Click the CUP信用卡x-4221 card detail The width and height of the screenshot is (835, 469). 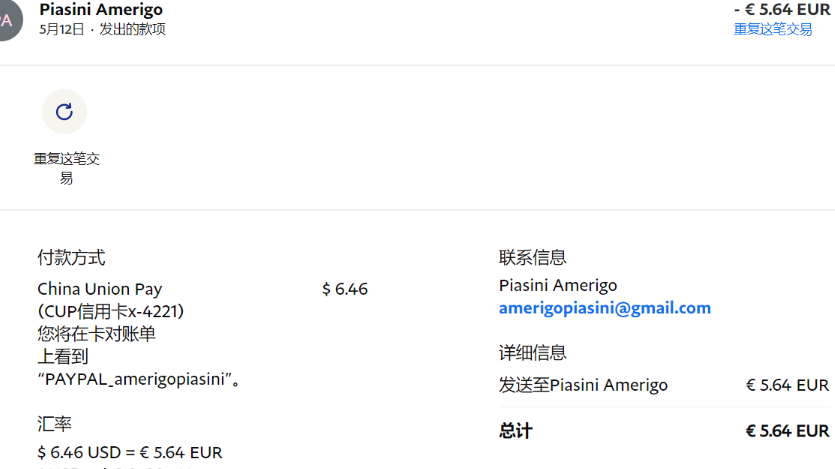[111, 311]
